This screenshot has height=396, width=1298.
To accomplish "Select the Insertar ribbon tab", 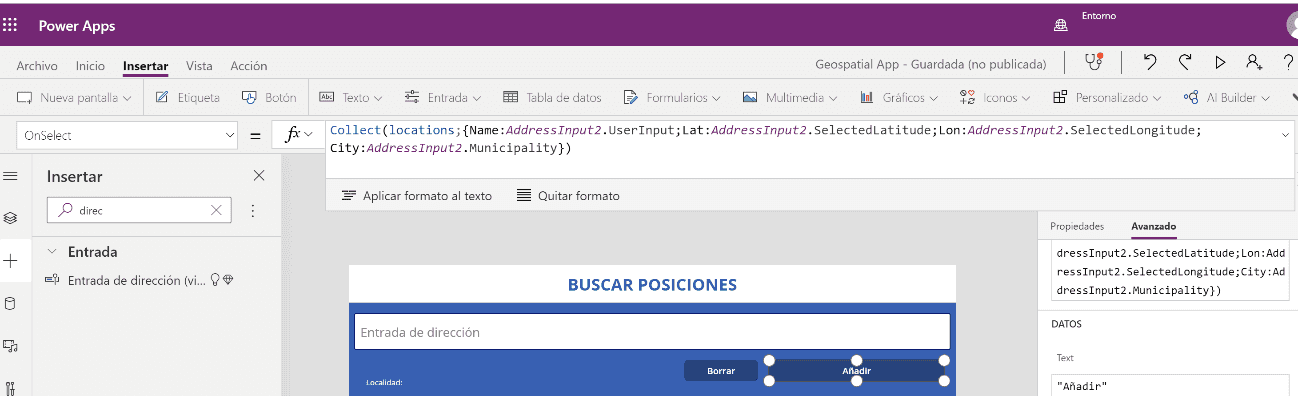I will [x=145, y=66].
